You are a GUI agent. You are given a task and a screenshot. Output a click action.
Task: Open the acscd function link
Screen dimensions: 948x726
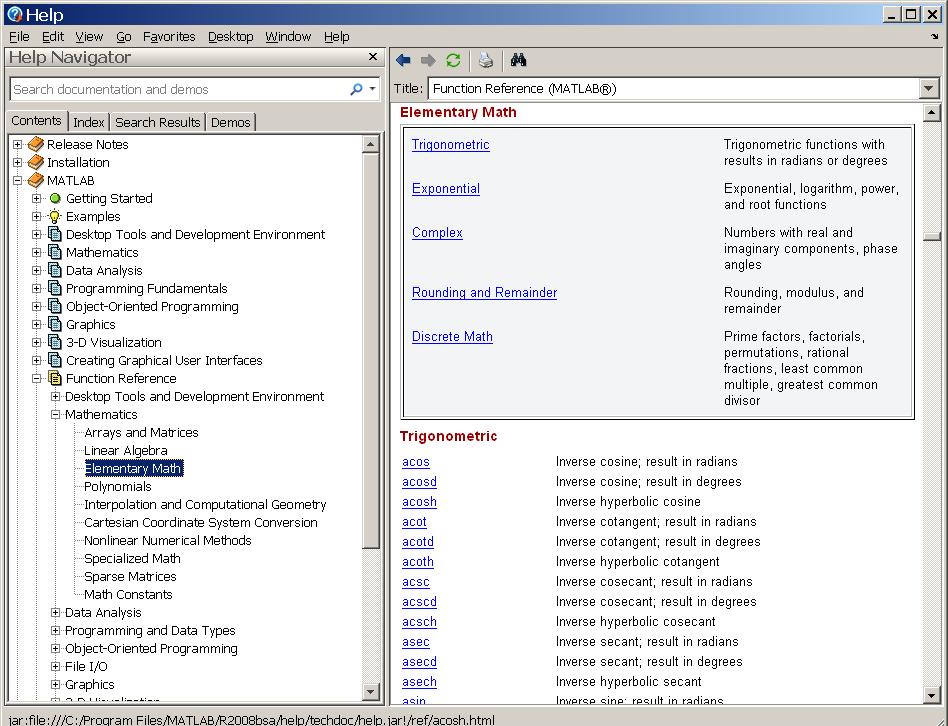(x=419, y=601)
